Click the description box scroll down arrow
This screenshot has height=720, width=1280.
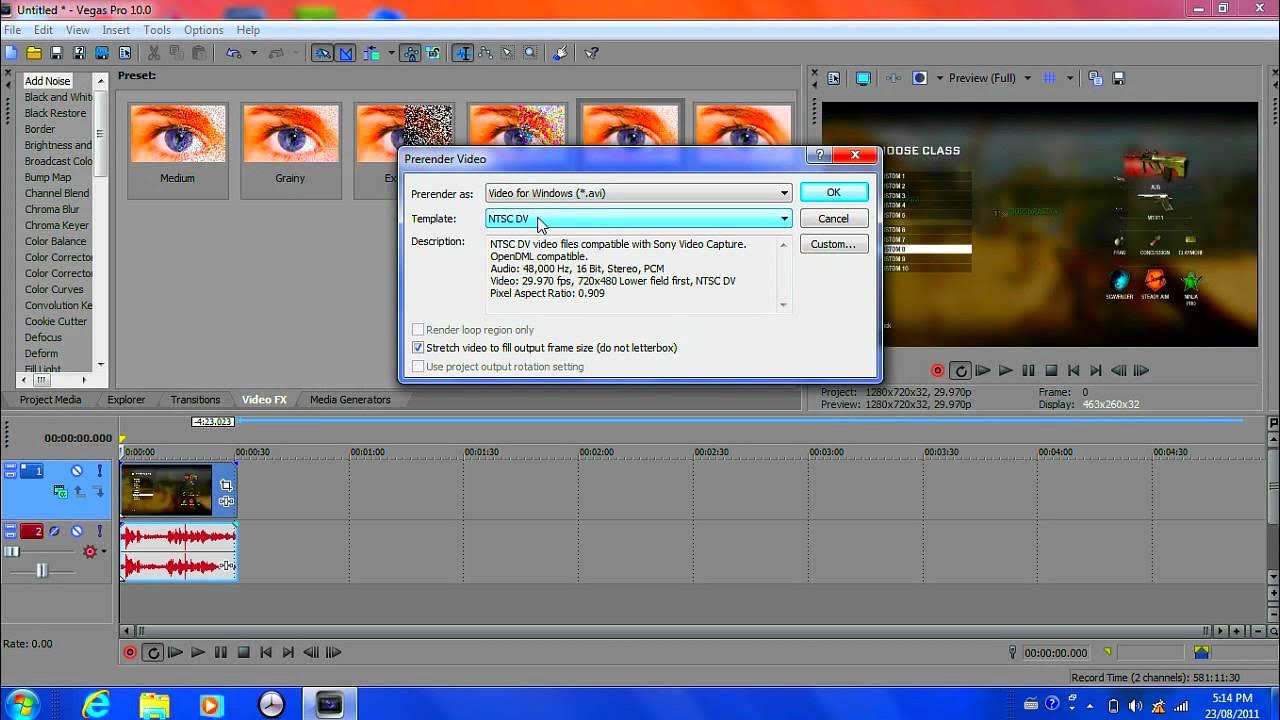[783, 305]
